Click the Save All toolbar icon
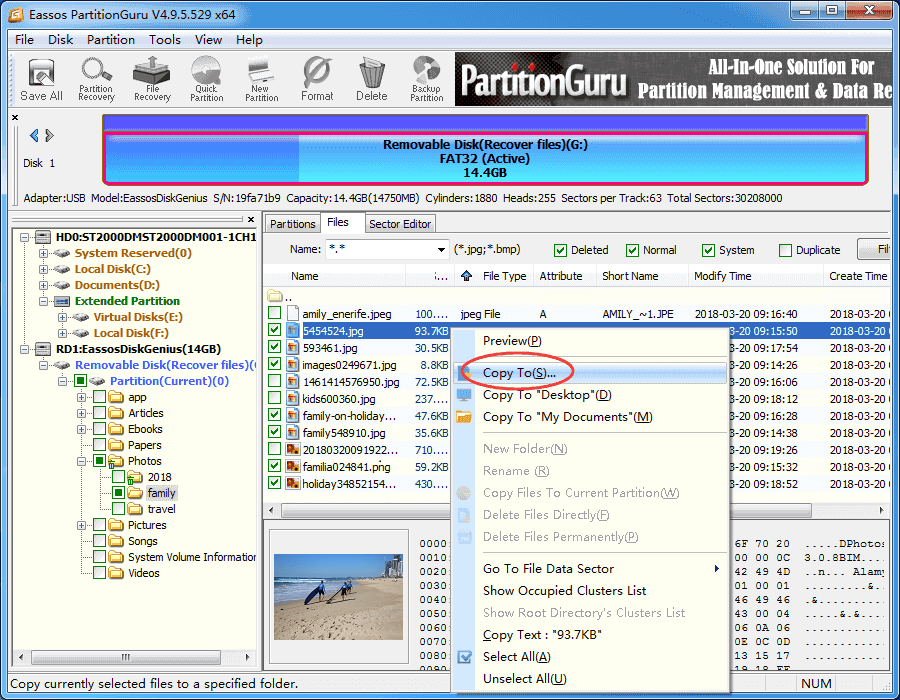This screenshot has height=700, width=900. point(41,80)
